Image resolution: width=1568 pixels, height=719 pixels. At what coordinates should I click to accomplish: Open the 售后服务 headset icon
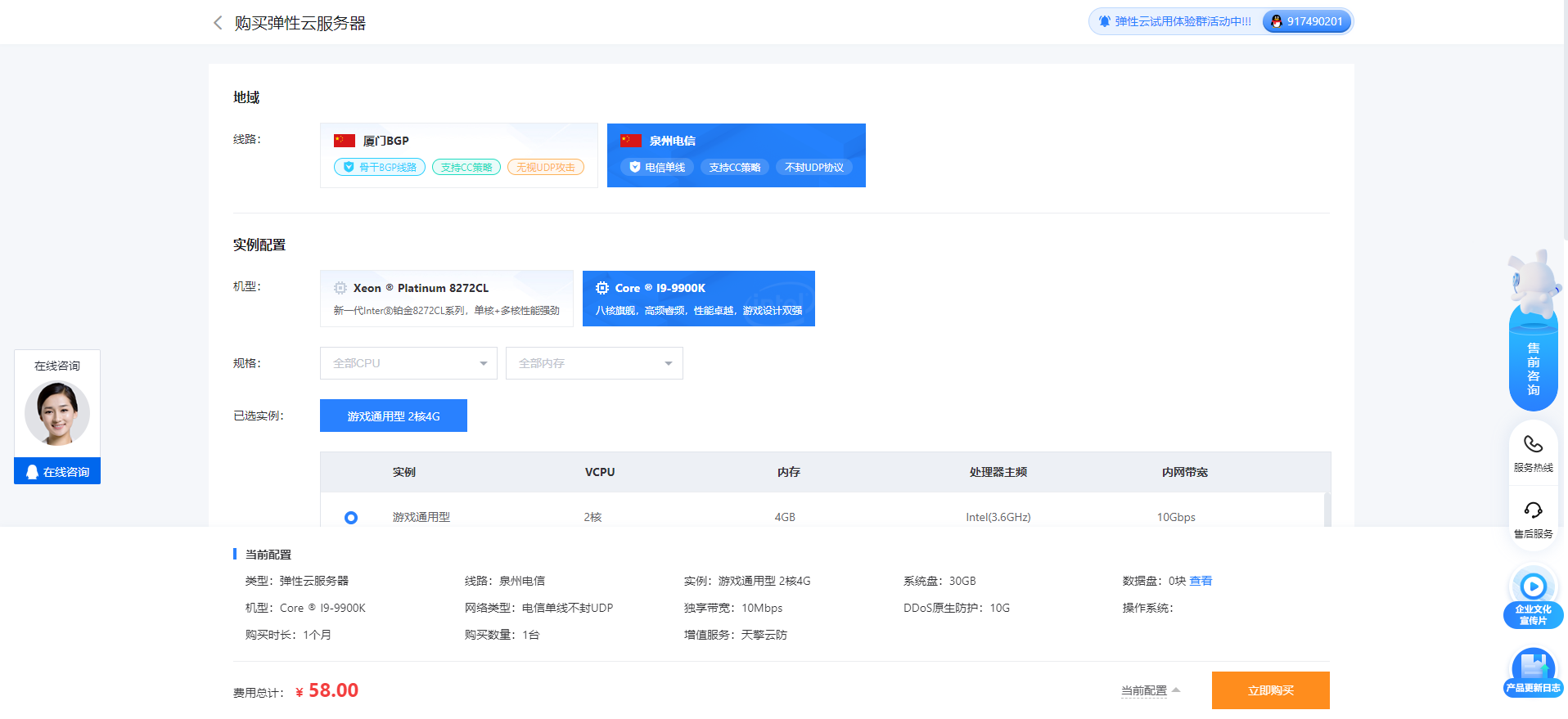[1533, 510]
